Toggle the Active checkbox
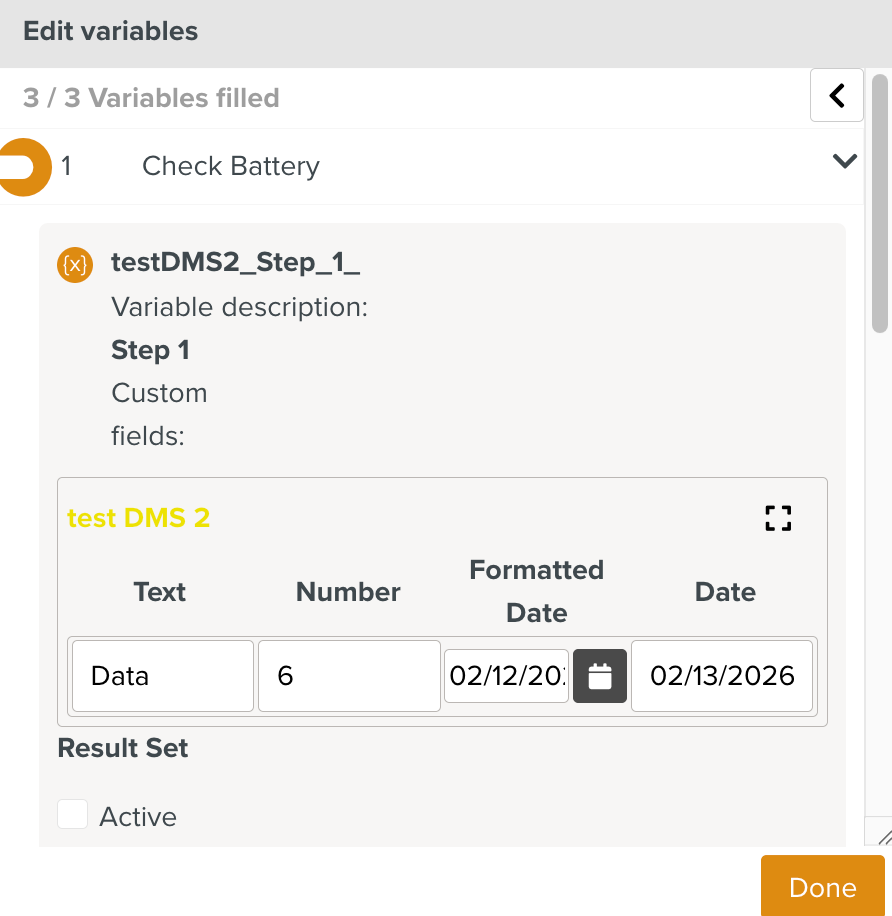Image resolution: width=892 pixels, height=916 pixels. click(x=73, y=815)
